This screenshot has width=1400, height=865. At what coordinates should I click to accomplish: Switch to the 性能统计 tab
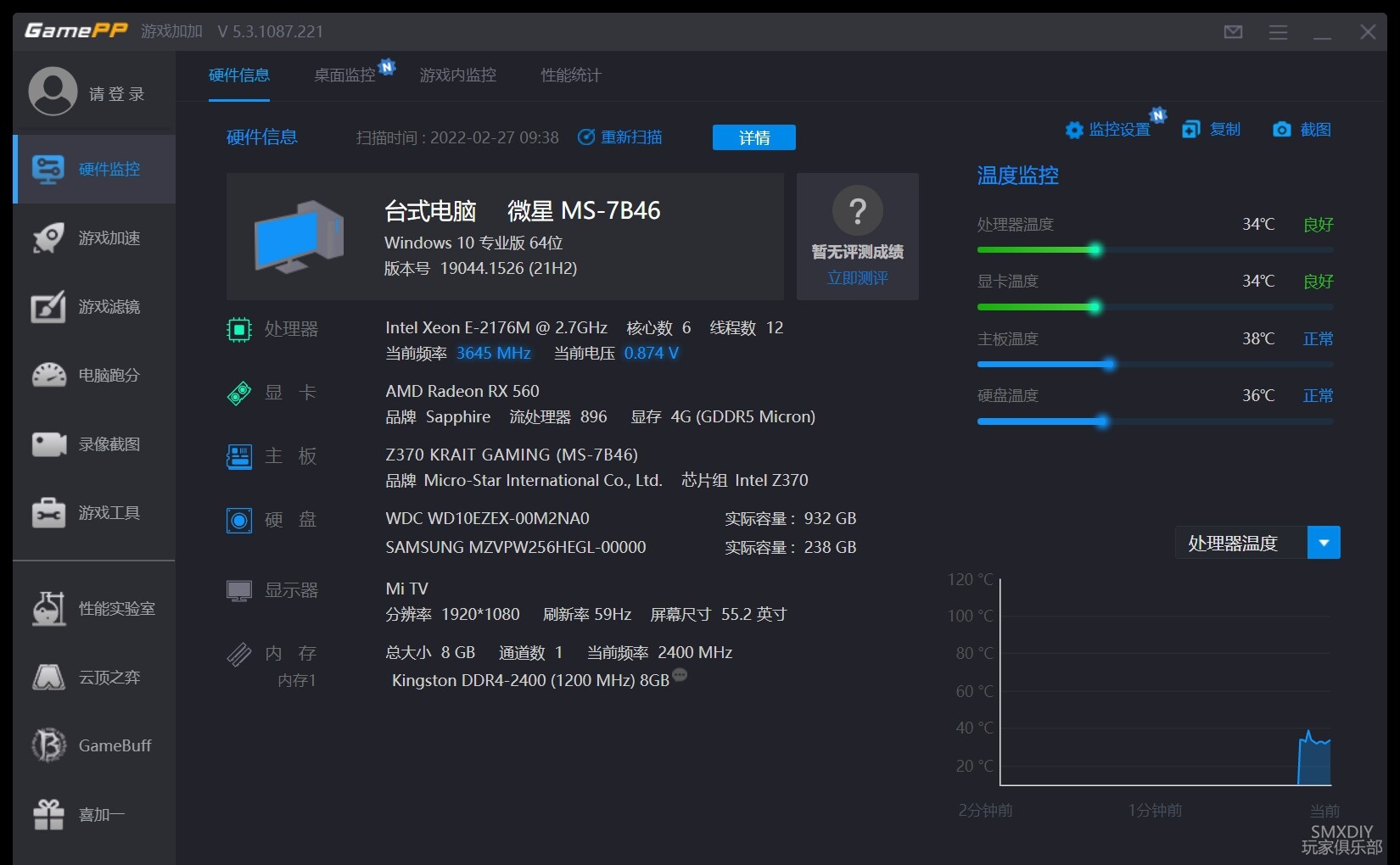click(x=571, y=75)
